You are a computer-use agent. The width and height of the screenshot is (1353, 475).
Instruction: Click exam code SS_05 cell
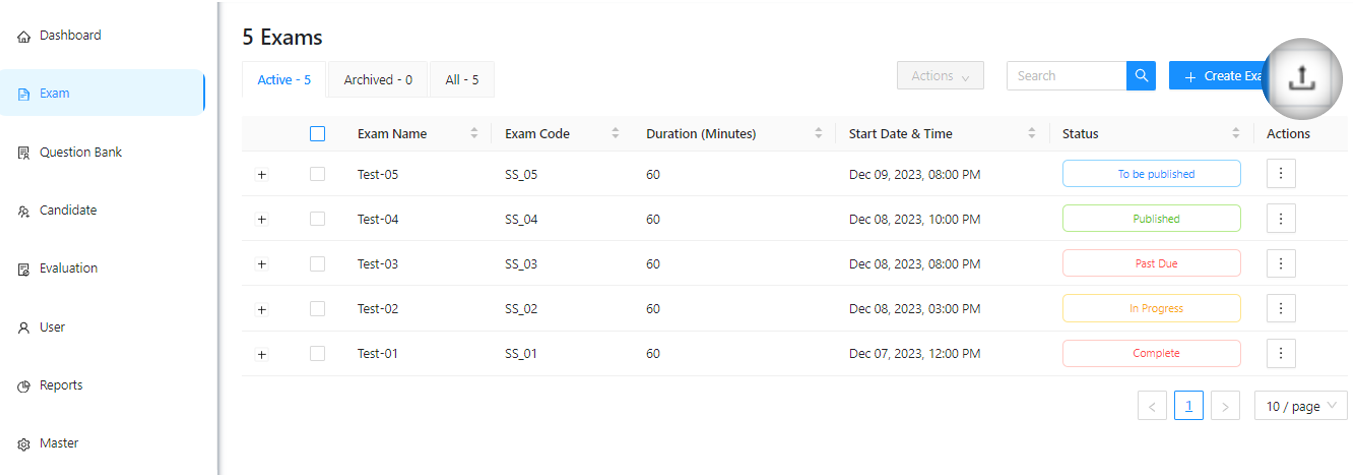521,175
